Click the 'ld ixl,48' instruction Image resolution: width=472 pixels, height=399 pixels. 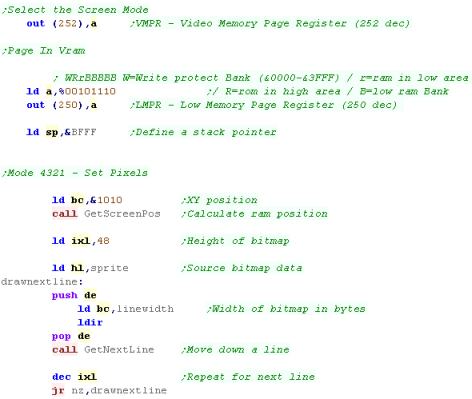(x=81, y=241)
